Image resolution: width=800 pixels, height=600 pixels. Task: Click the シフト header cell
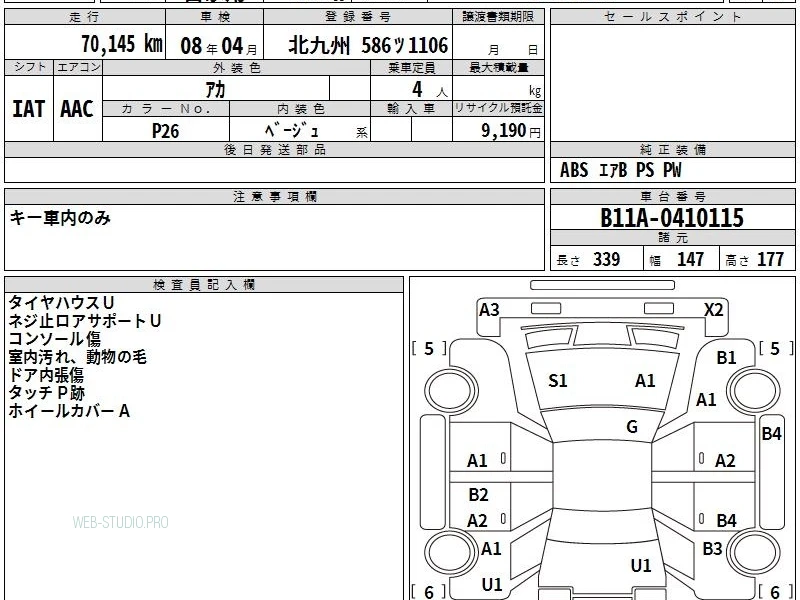tap(29, 67)
